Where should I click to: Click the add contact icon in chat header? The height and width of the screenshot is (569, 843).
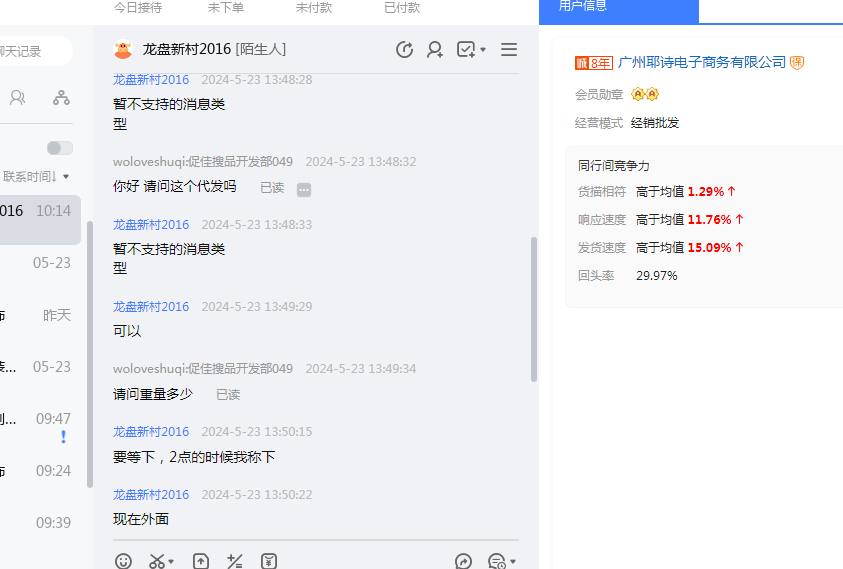pyautogui.click(x=435, y=49)
